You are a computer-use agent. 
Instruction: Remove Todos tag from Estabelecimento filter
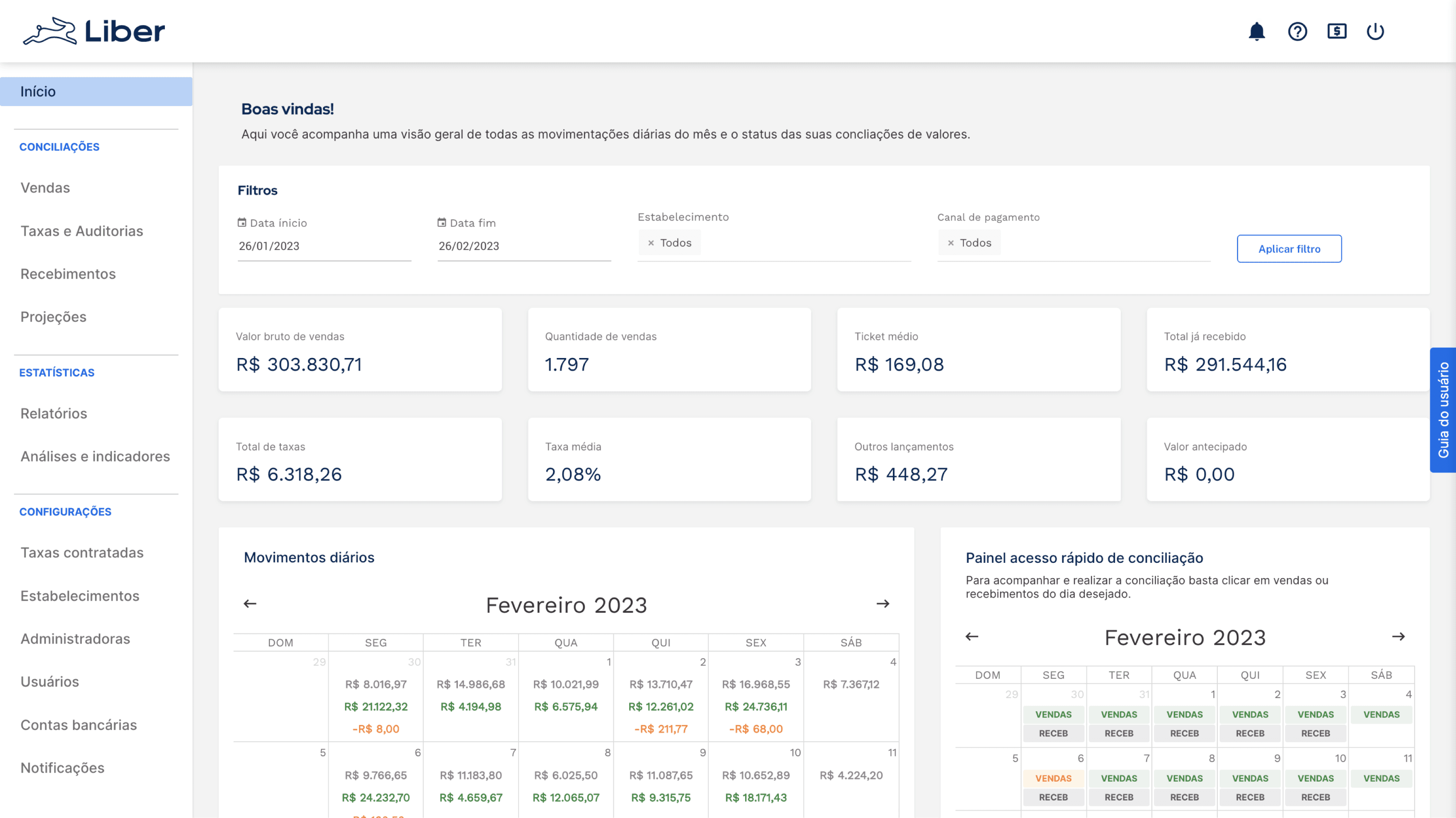[x=651, y=243]
